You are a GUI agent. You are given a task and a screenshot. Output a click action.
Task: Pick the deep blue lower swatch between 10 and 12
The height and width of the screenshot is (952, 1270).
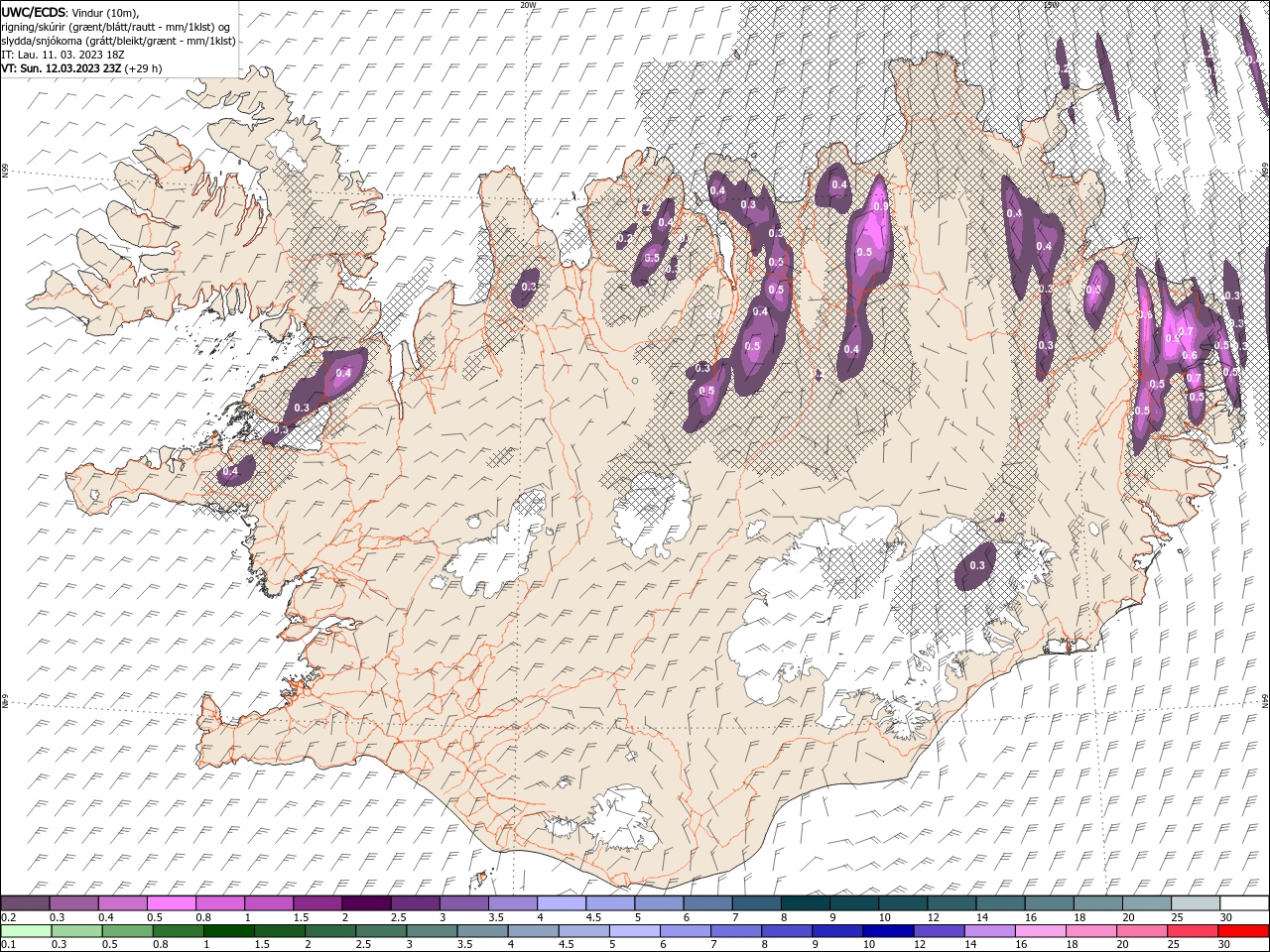(889, 931)
